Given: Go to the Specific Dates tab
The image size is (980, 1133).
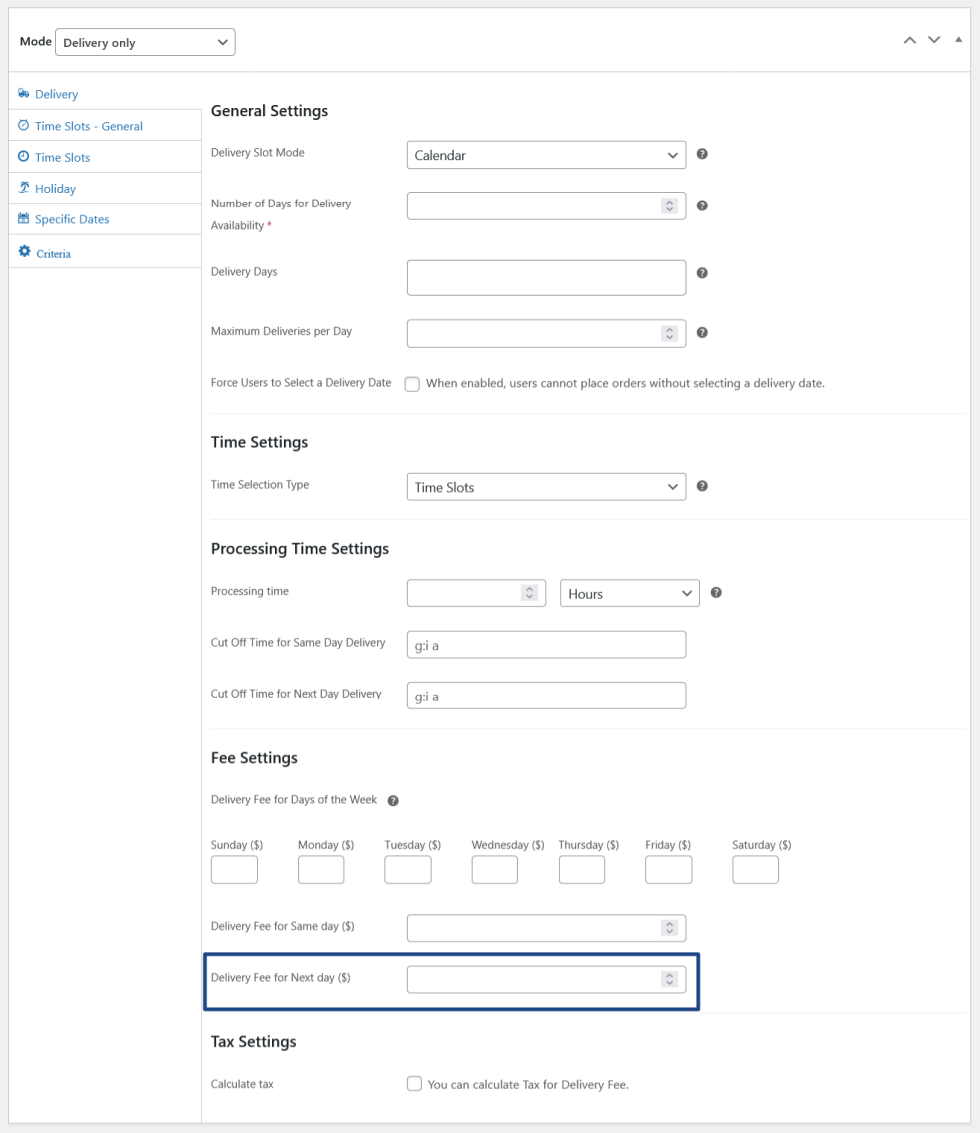Looking at the screenshot, I should (72, 219).
